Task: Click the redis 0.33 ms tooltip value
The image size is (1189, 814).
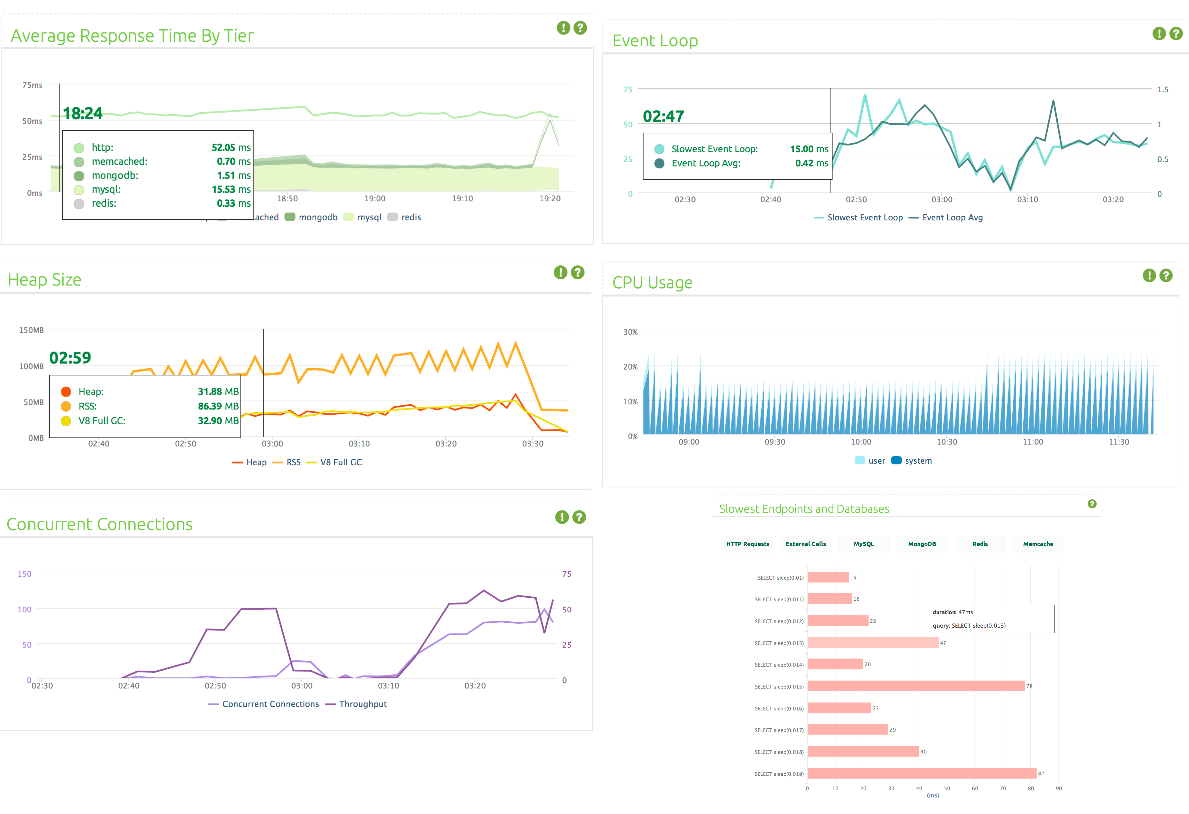Action: coord(234,204)
